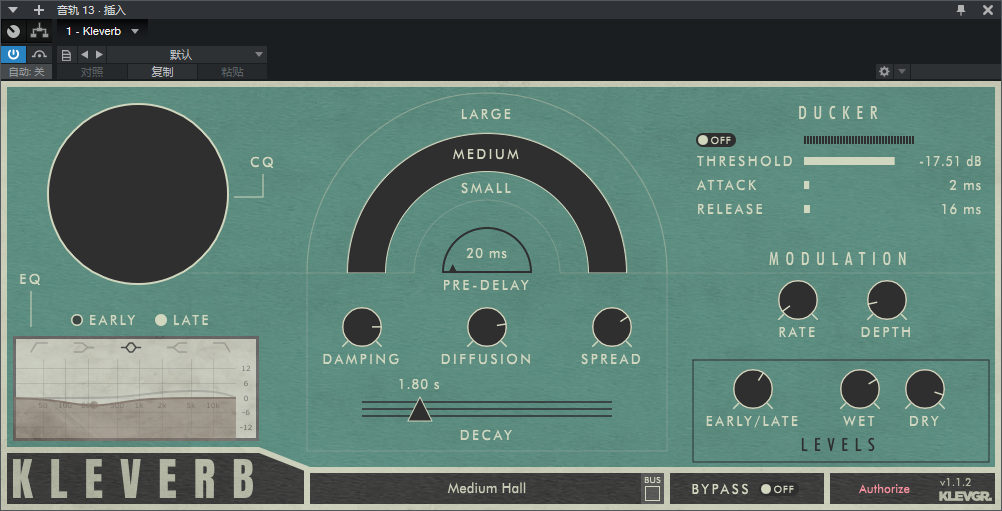Expand the window menu triangle at top-left
The width and height of the screenshot is (1002, 511).
click(x=13, y=10)
